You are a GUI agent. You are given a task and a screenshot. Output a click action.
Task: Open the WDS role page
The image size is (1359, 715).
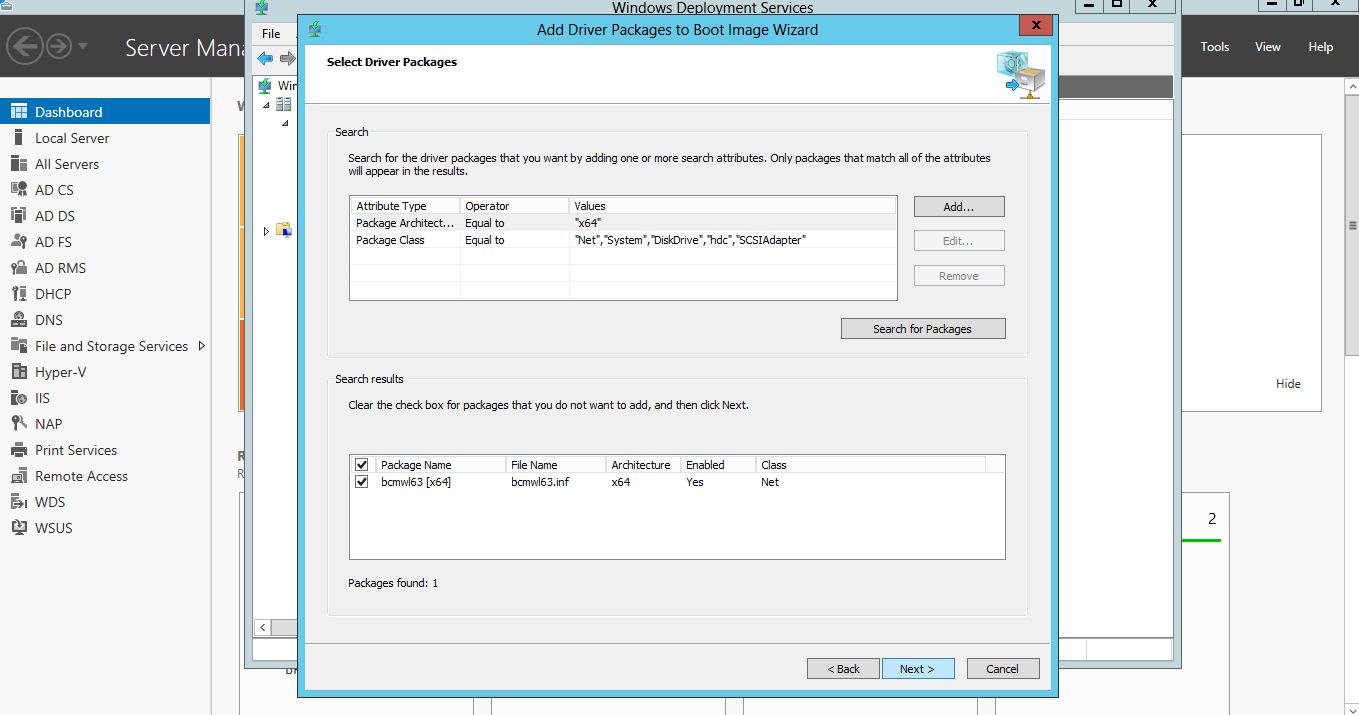click(105, 502)
